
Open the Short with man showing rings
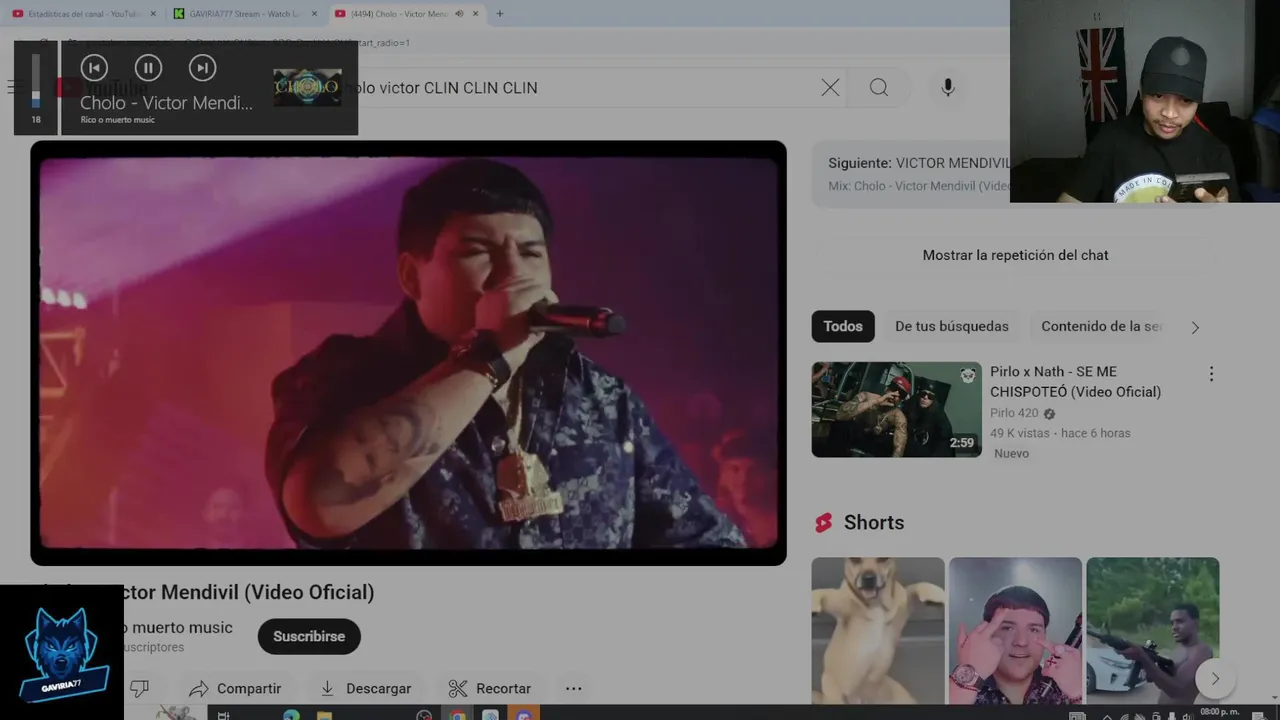click(x=1015, y=631)
